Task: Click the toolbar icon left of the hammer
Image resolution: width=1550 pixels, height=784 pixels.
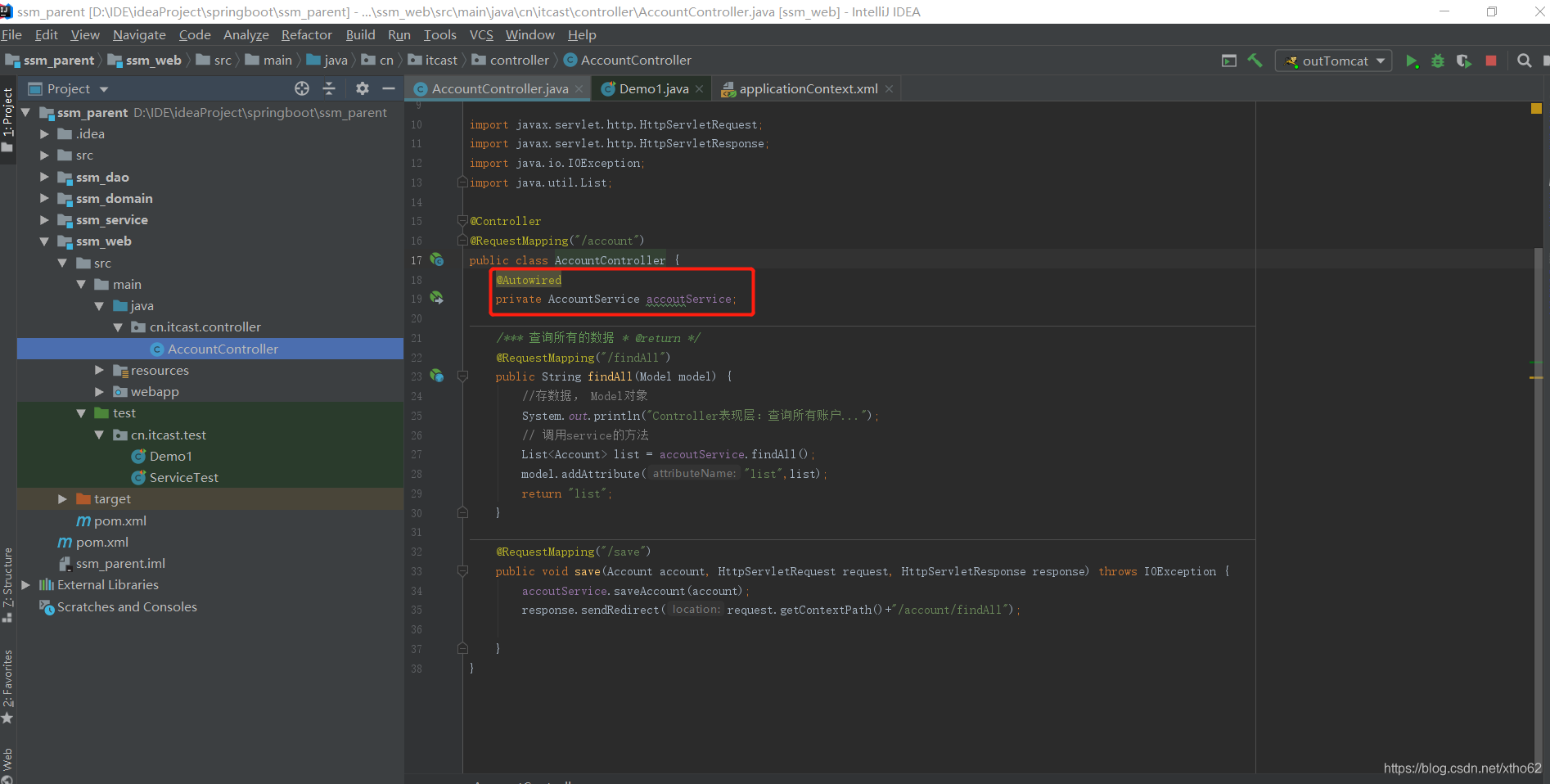Action: pos(1229,61)
